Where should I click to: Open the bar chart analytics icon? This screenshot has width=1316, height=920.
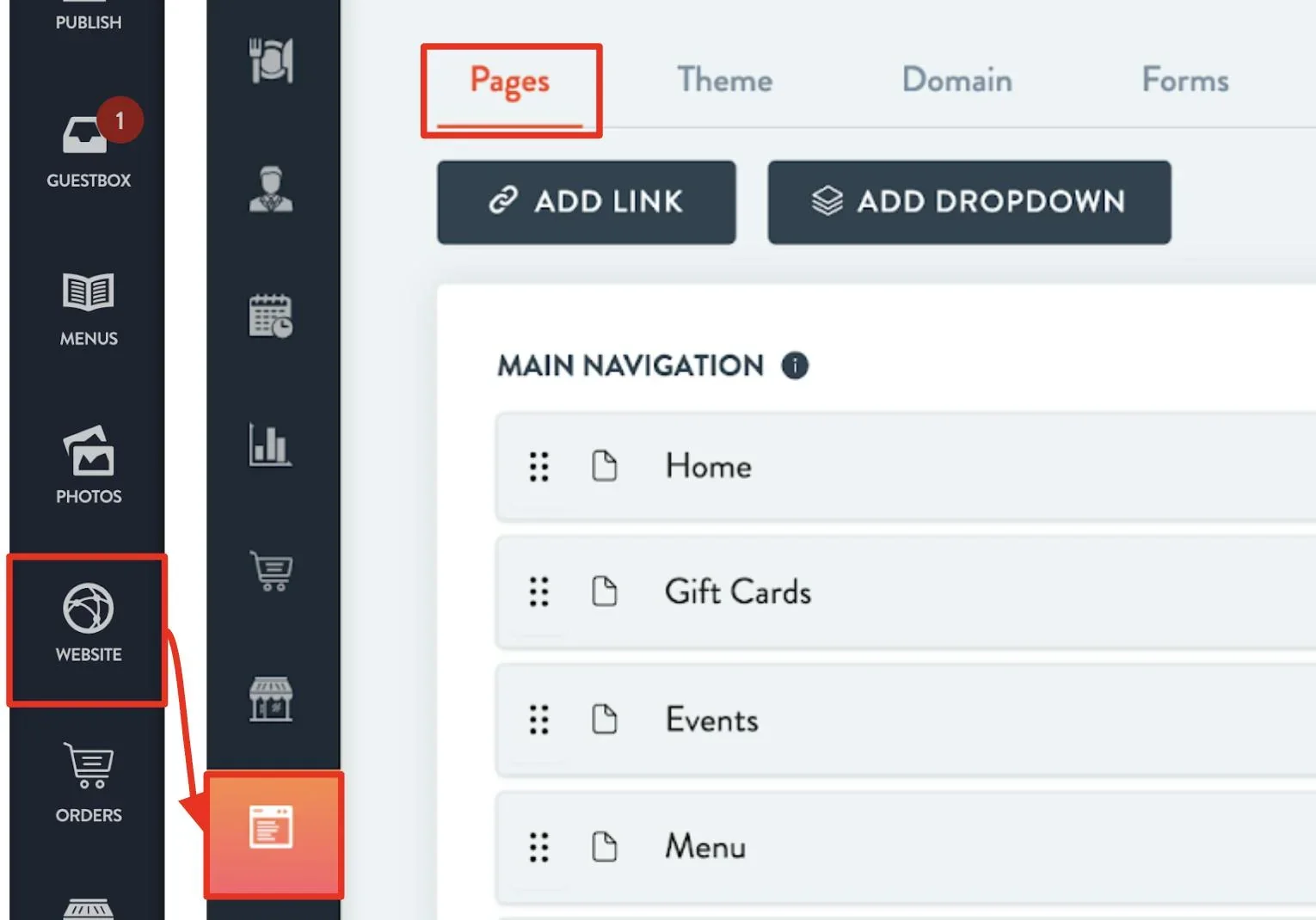(271, 444)
